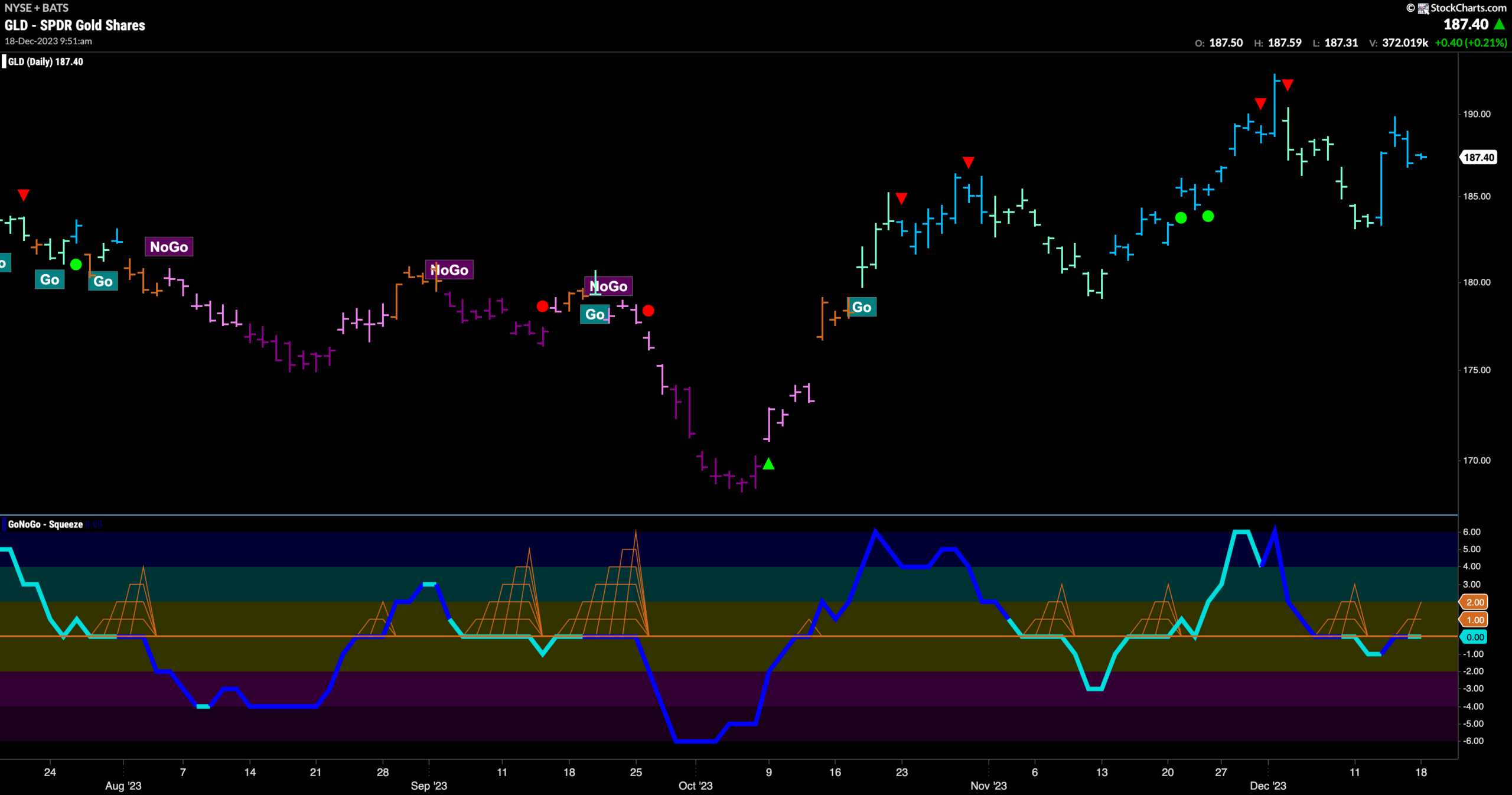
Task: Click the 18-Dec-2023 9:51:am timestamp
Action: pyautogui.click(x=48, y=41)
